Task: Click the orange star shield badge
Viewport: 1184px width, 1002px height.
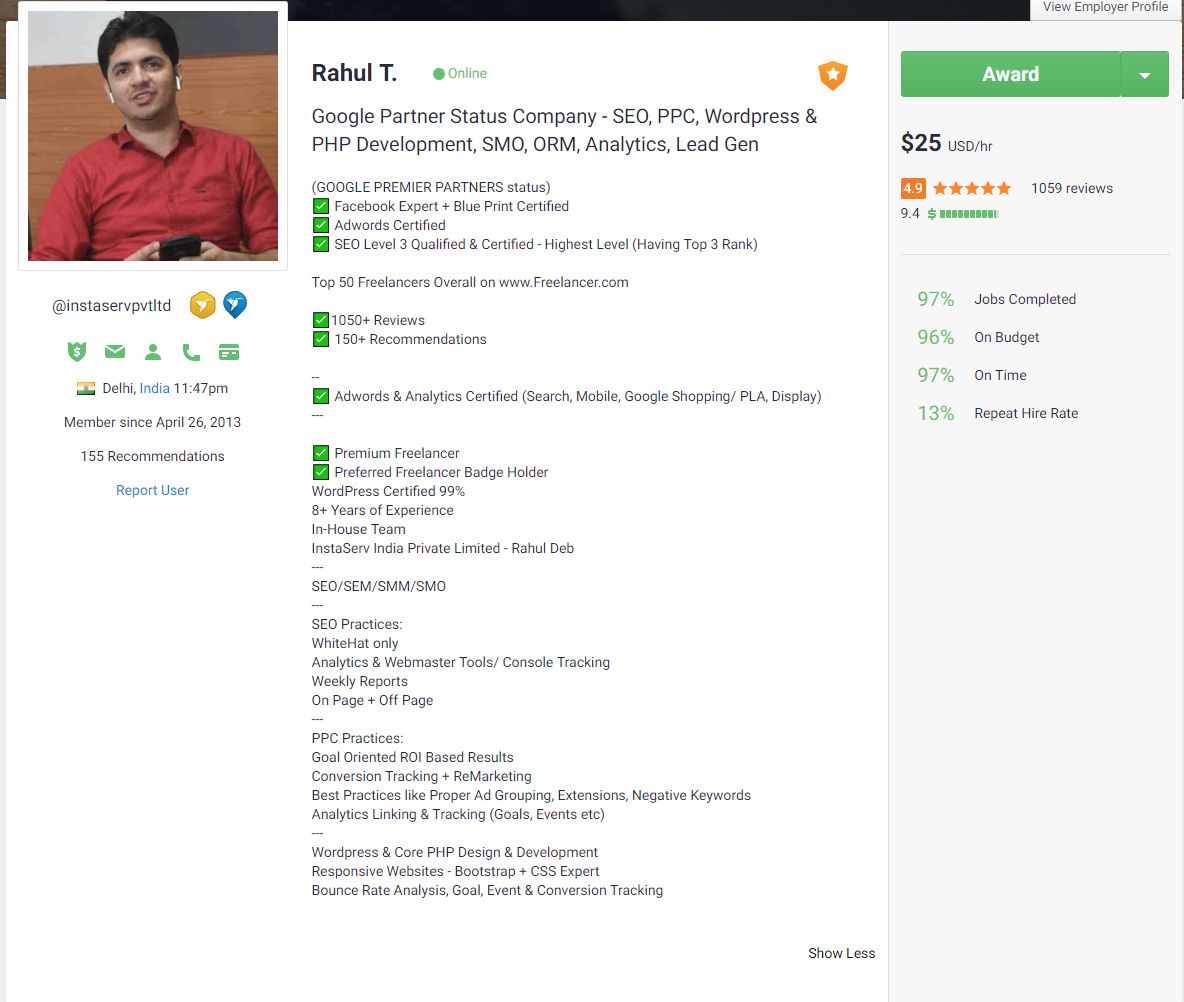Action: [x=833, y=75]
